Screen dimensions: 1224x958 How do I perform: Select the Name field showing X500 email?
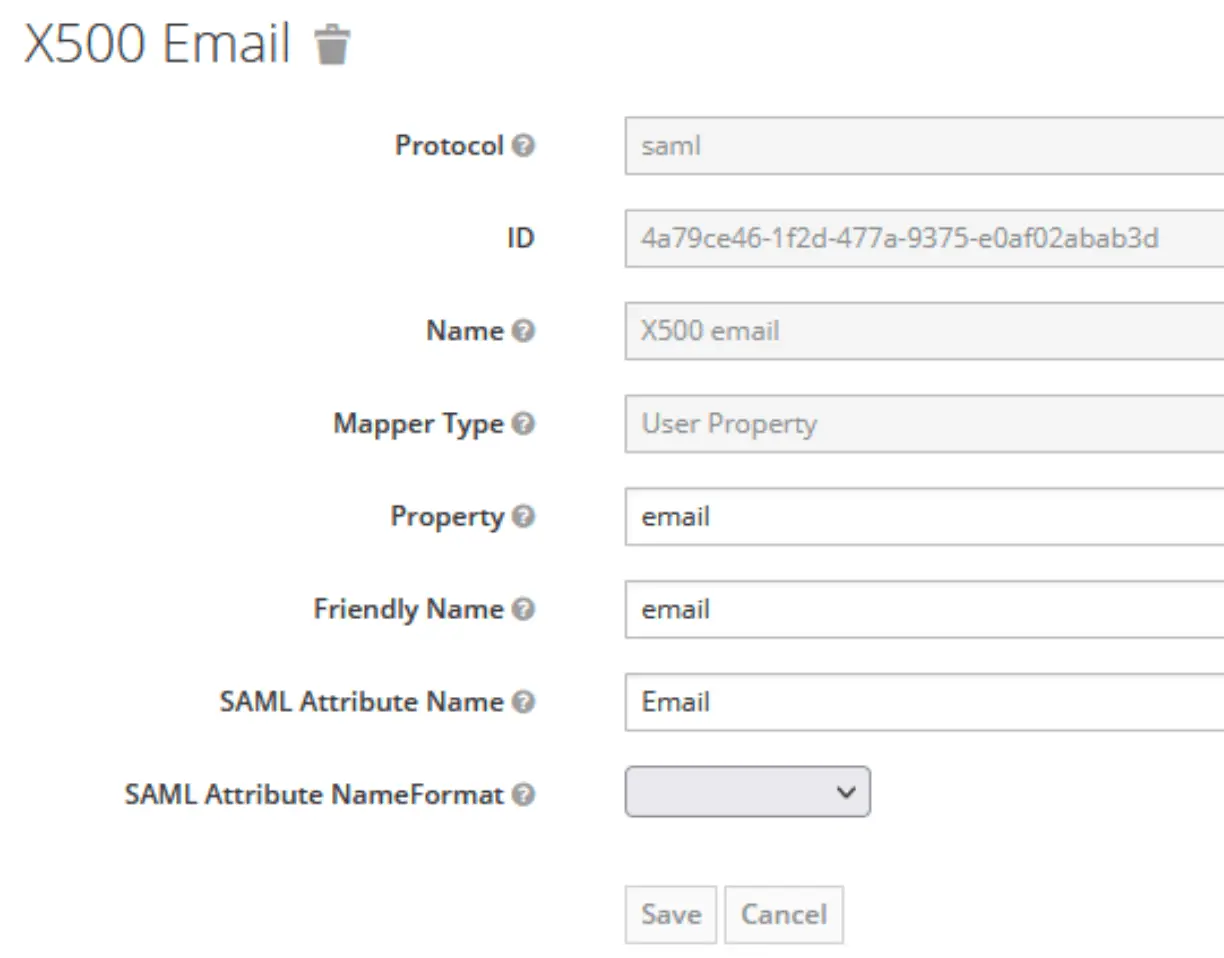point(924,331)
